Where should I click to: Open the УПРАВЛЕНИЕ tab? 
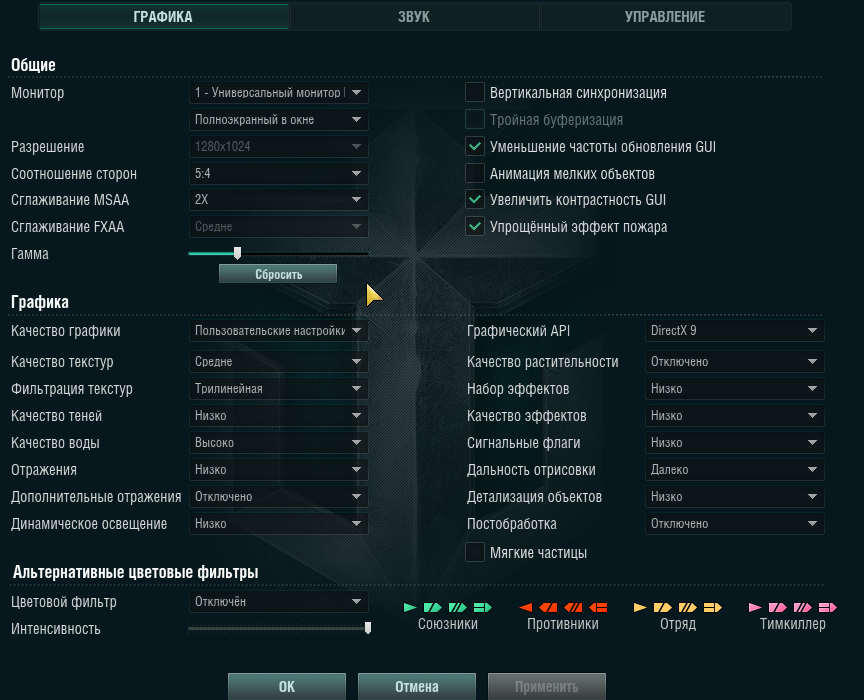665,17
